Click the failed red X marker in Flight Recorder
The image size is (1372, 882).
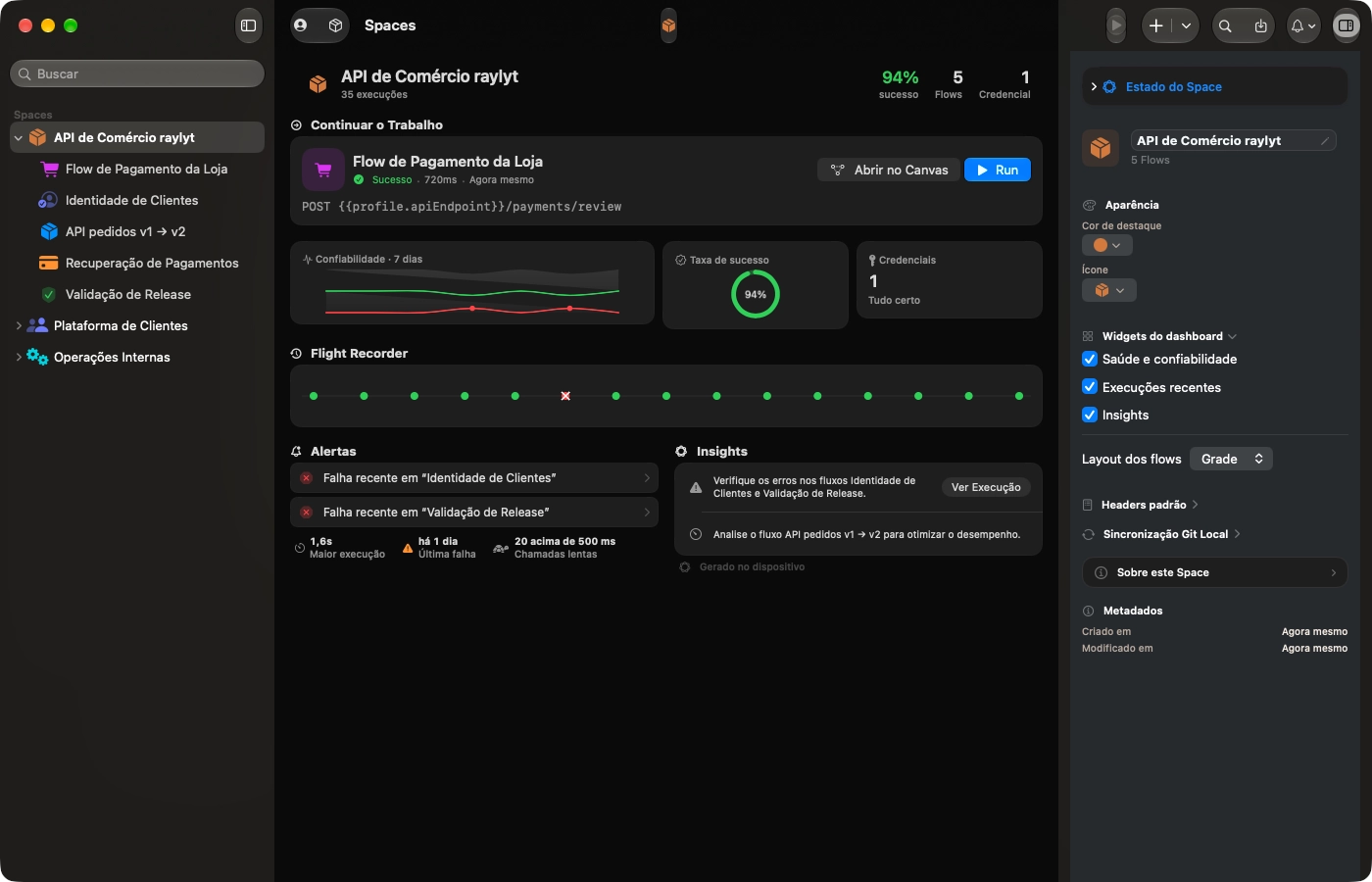click(x=565, y=396)
